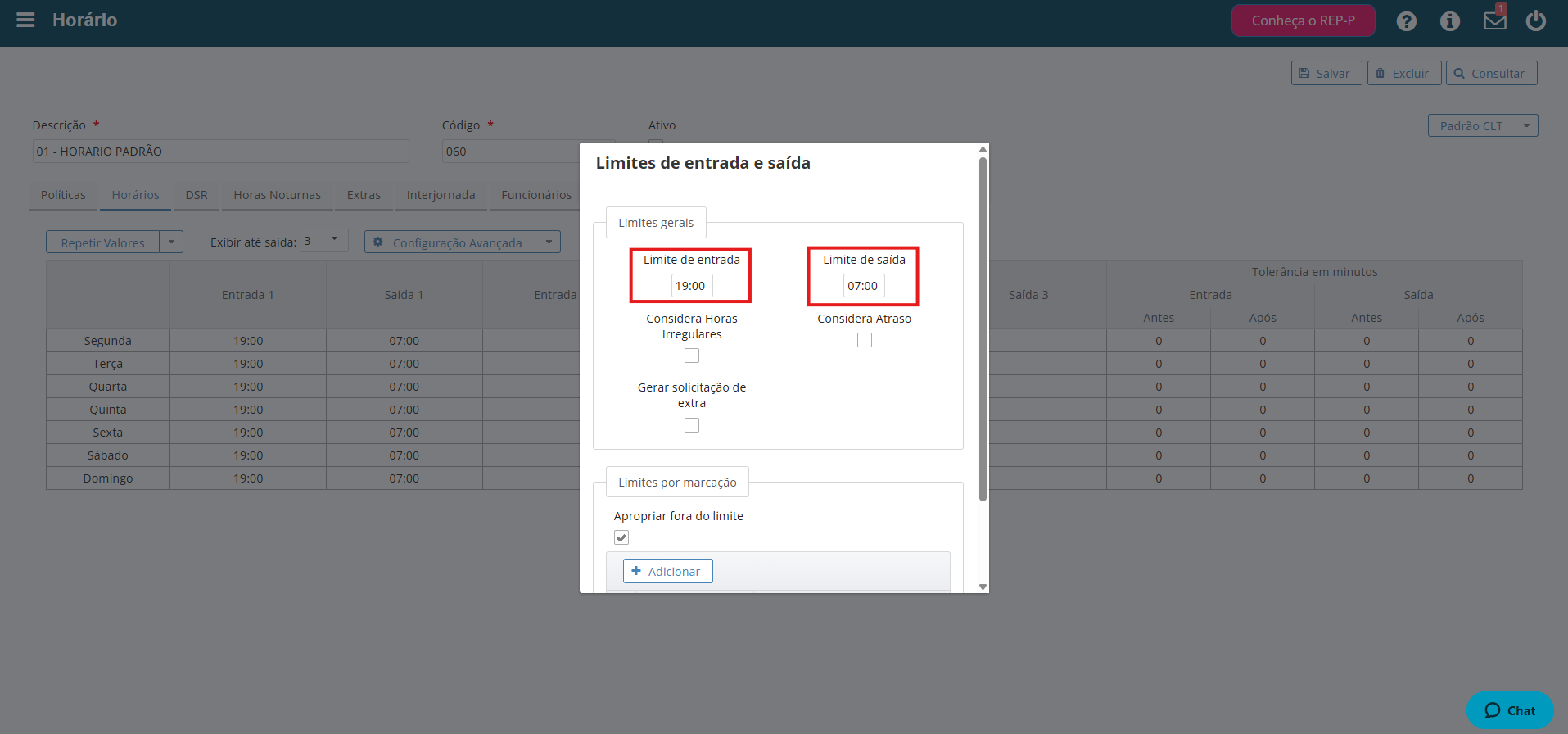
Task: Click the Repetir Valores button
Action: point(102,242)
